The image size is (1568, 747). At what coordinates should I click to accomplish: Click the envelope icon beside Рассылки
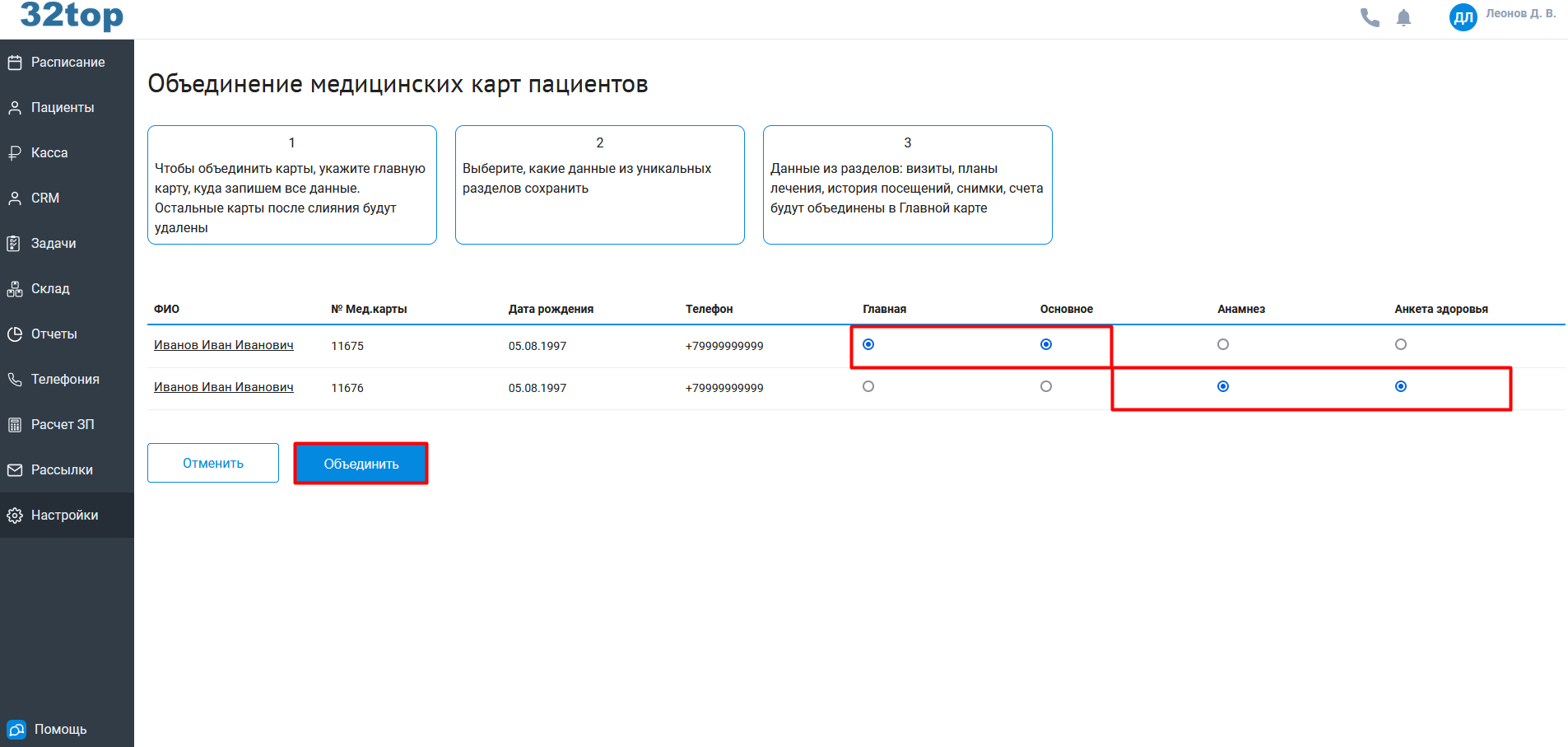(x=15, y=470)
